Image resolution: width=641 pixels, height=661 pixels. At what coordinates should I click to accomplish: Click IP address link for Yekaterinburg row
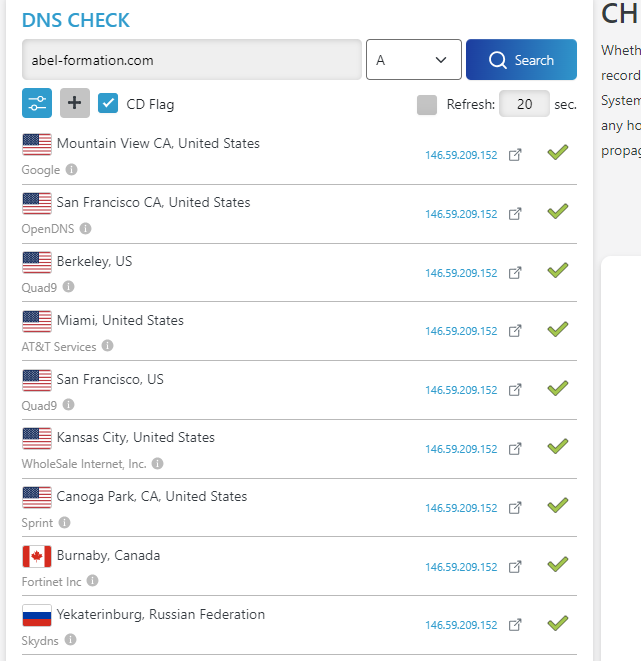click(460, 626)
